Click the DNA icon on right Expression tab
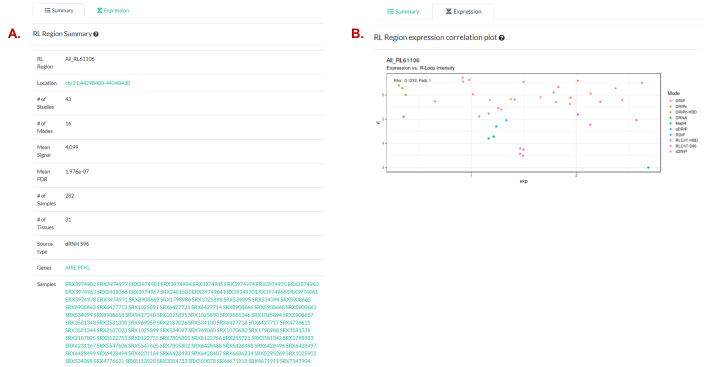 tap(449, 11)
